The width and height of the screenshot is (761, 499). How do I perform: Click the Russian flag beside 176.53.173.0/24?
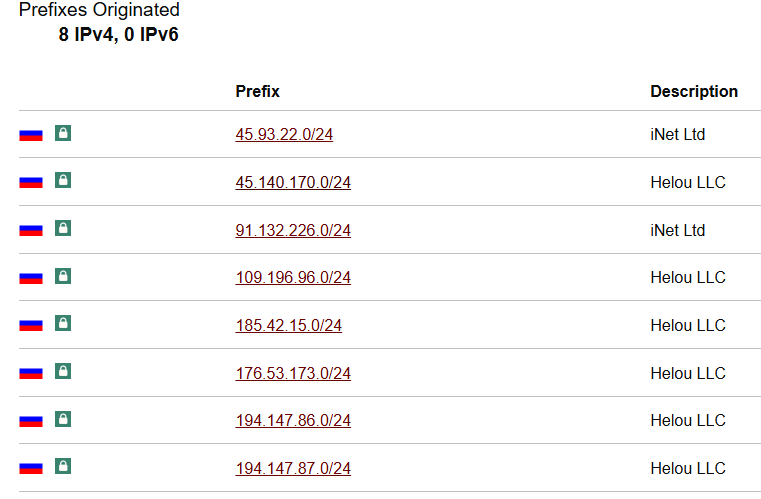point(31,373)
